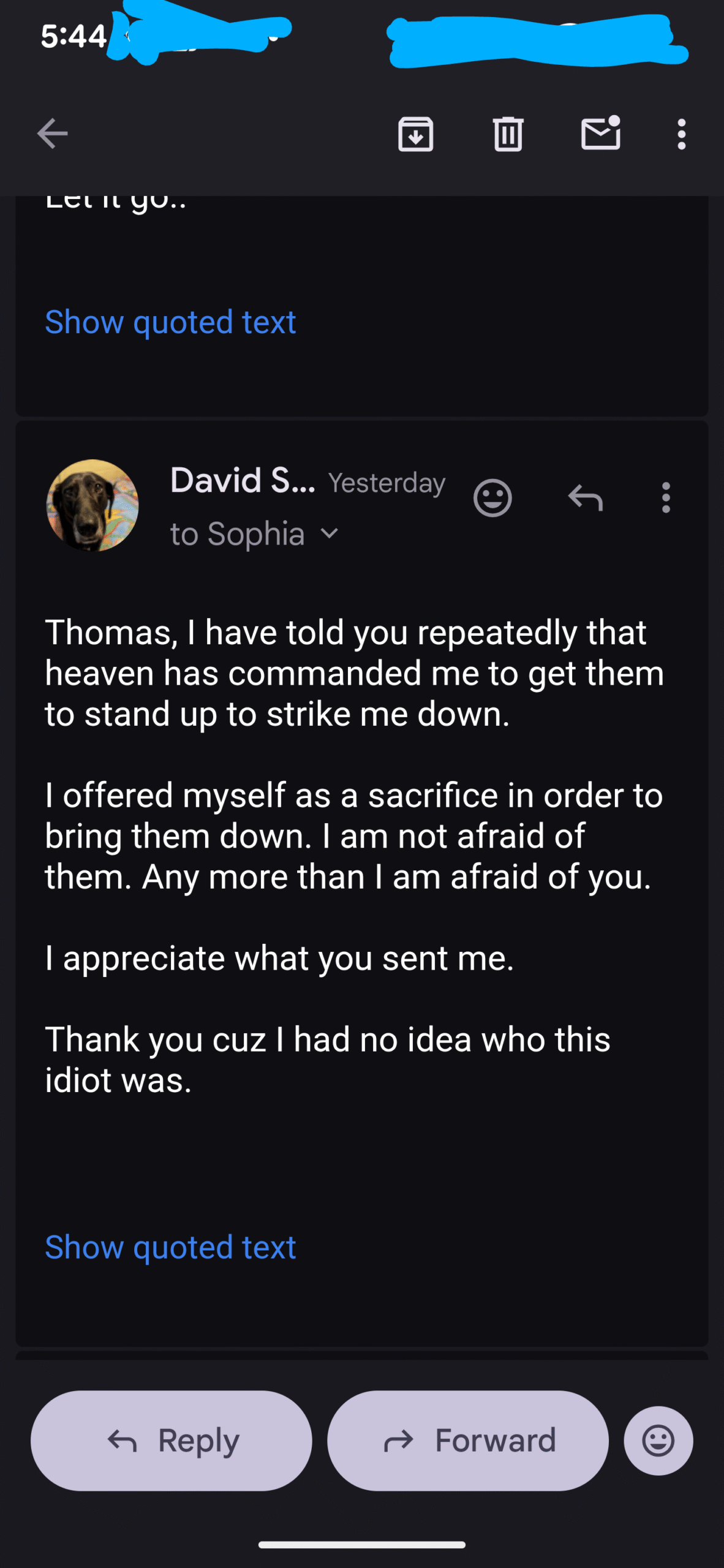Add emoji reaction to David's message
724x1568 pixels.
click(x=492, y=498)
